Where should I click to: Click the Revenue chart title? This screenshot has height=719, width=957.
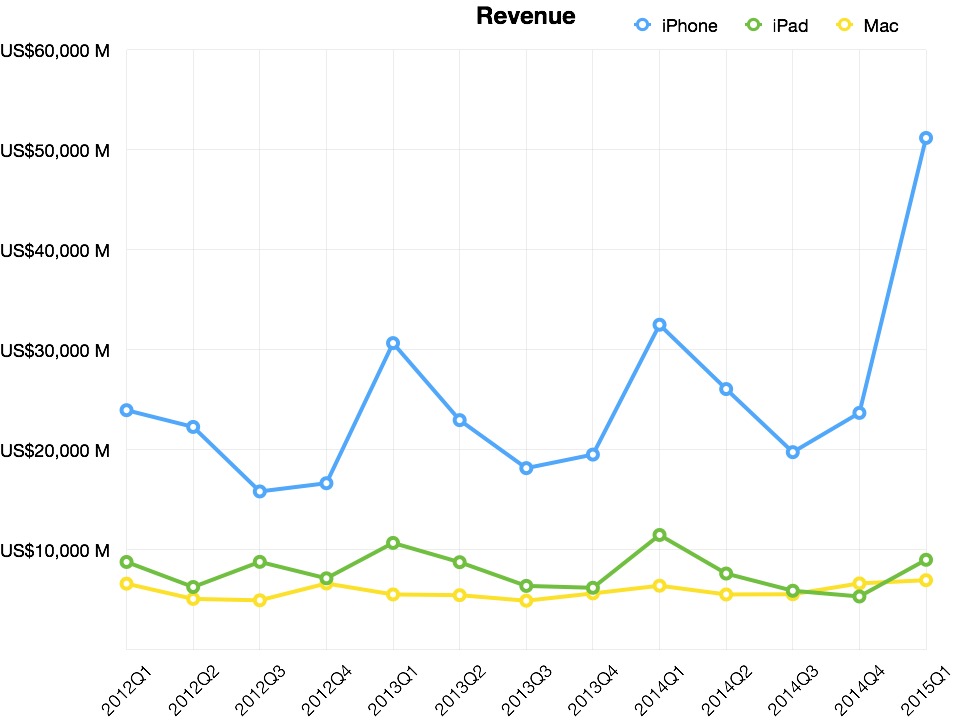coord(525,16)
